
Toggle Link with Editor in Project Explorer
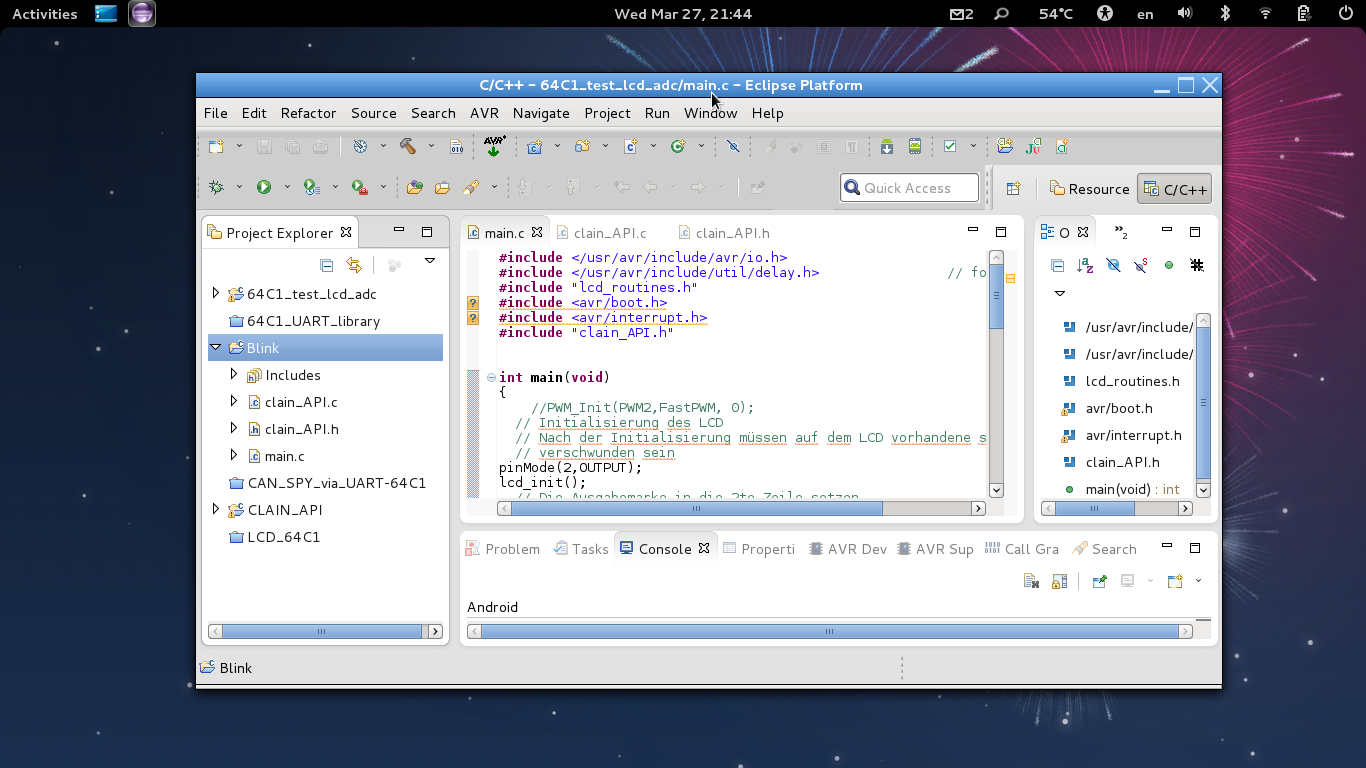click(354, 265)
